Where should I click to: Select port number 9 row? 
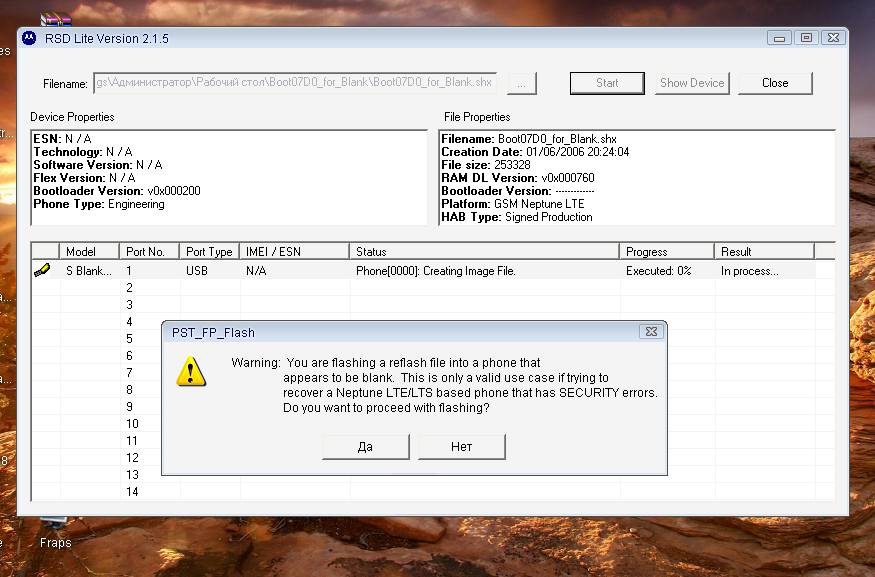(x=129, y=407)
